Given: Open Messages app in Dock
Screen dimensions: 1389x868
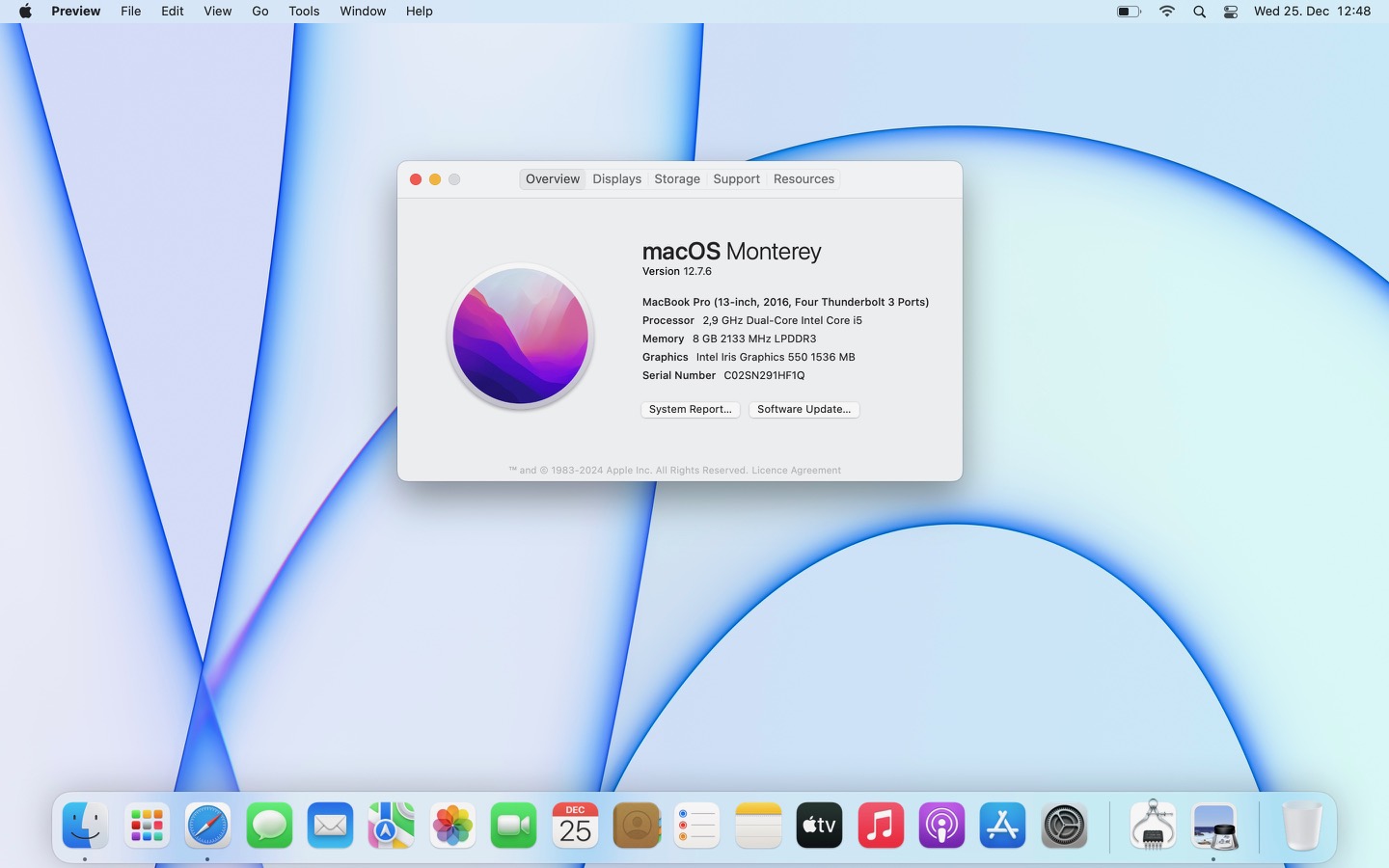Looking at the screenshot, I should click(269, 826).
